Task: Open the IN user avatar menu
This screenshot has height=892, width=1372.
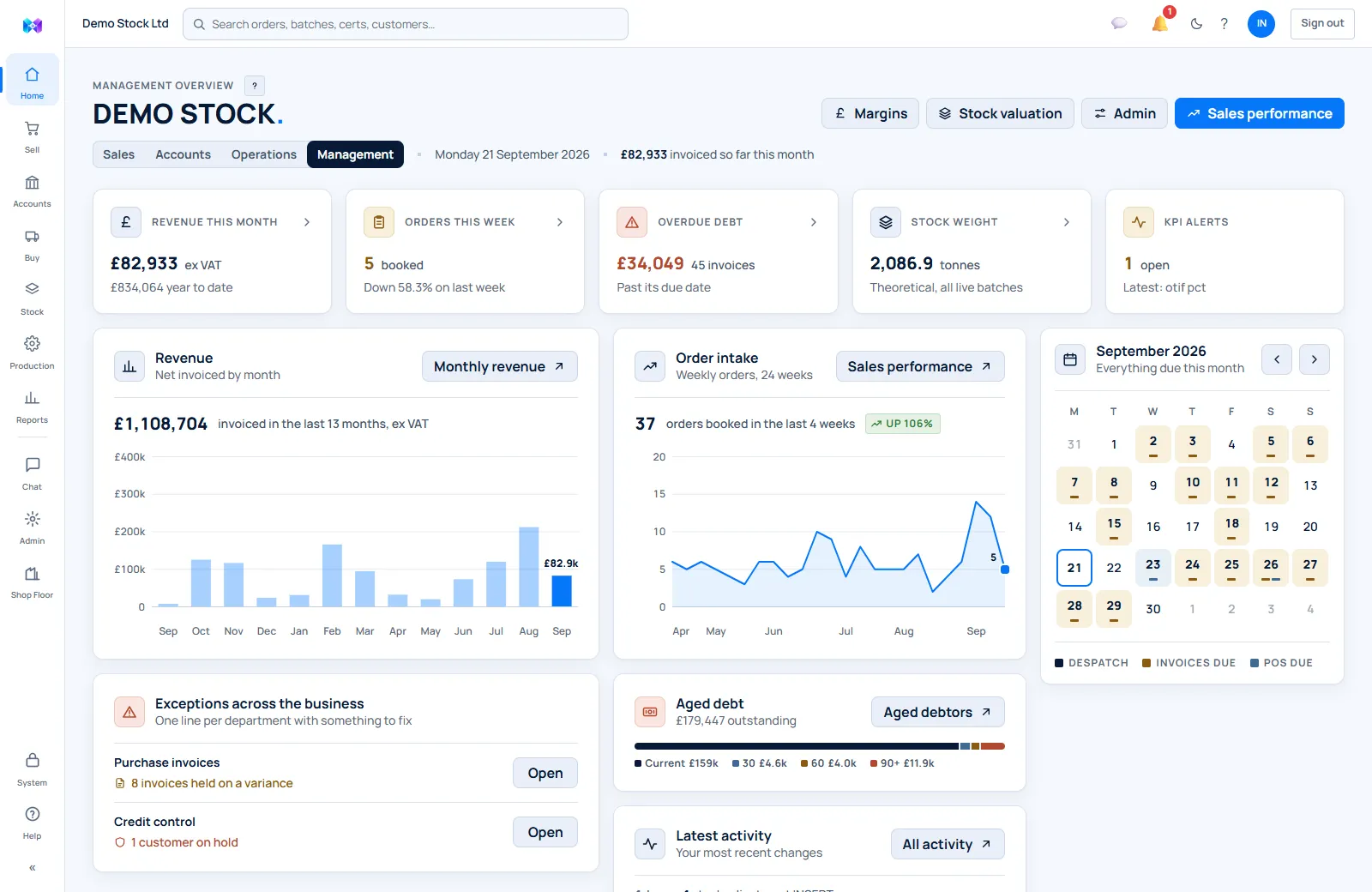Action: [x=1261, y=24]
